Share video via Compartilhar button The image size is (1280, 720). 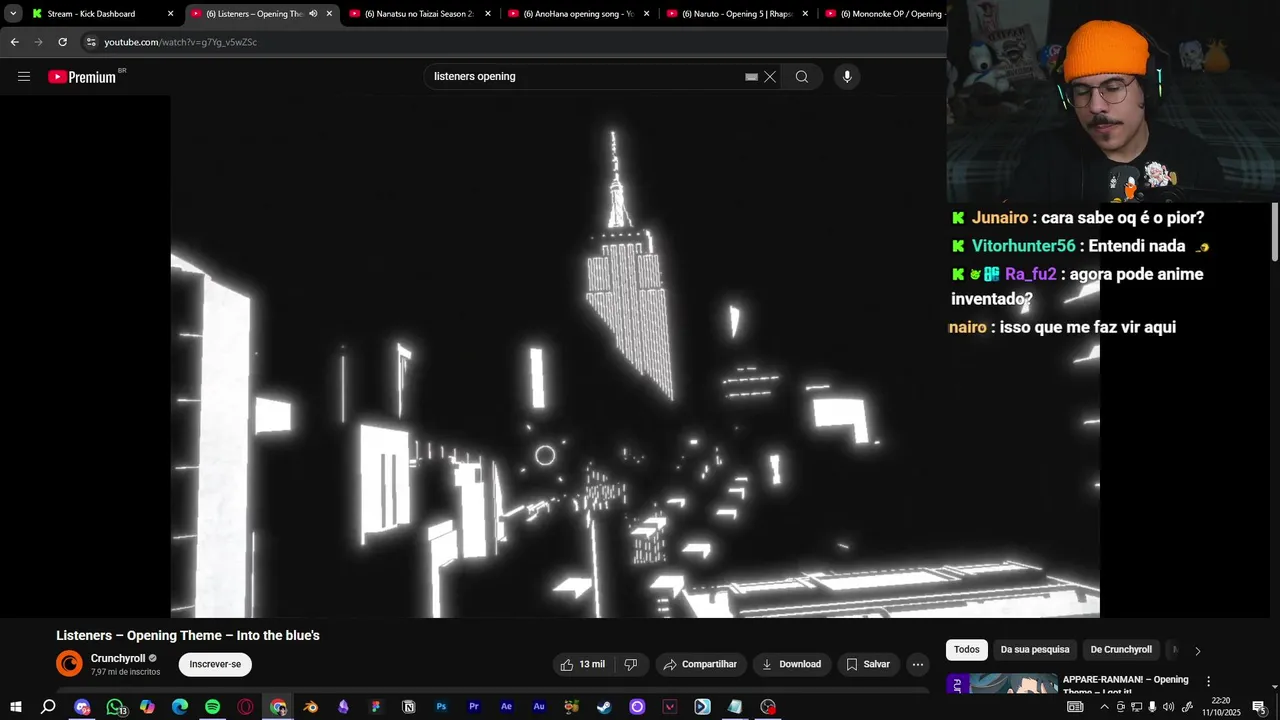(700, 664)
